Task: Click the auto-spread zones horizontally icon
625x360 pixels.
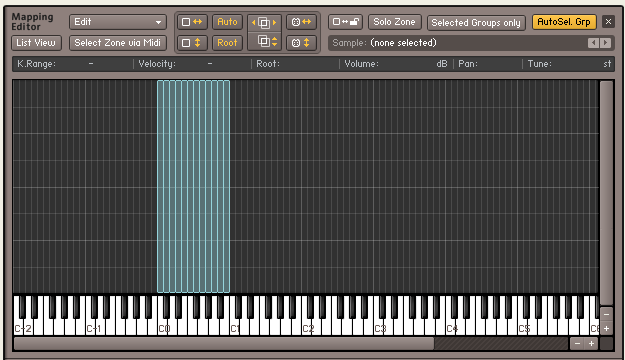Action: [x=192, y=22]
